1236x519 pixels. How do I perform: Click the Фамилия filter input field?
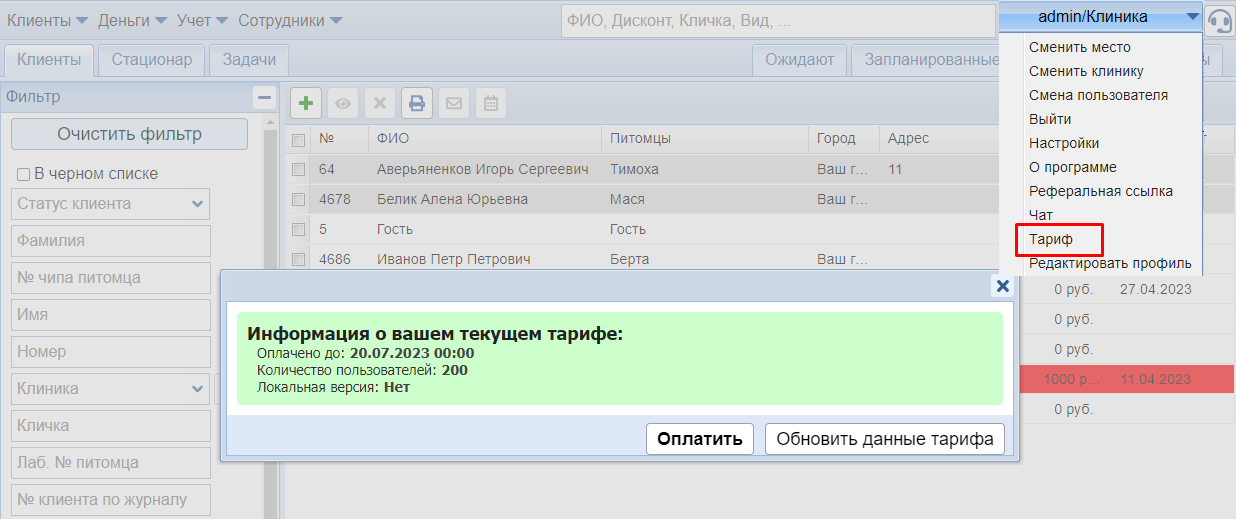coord(111,241)
